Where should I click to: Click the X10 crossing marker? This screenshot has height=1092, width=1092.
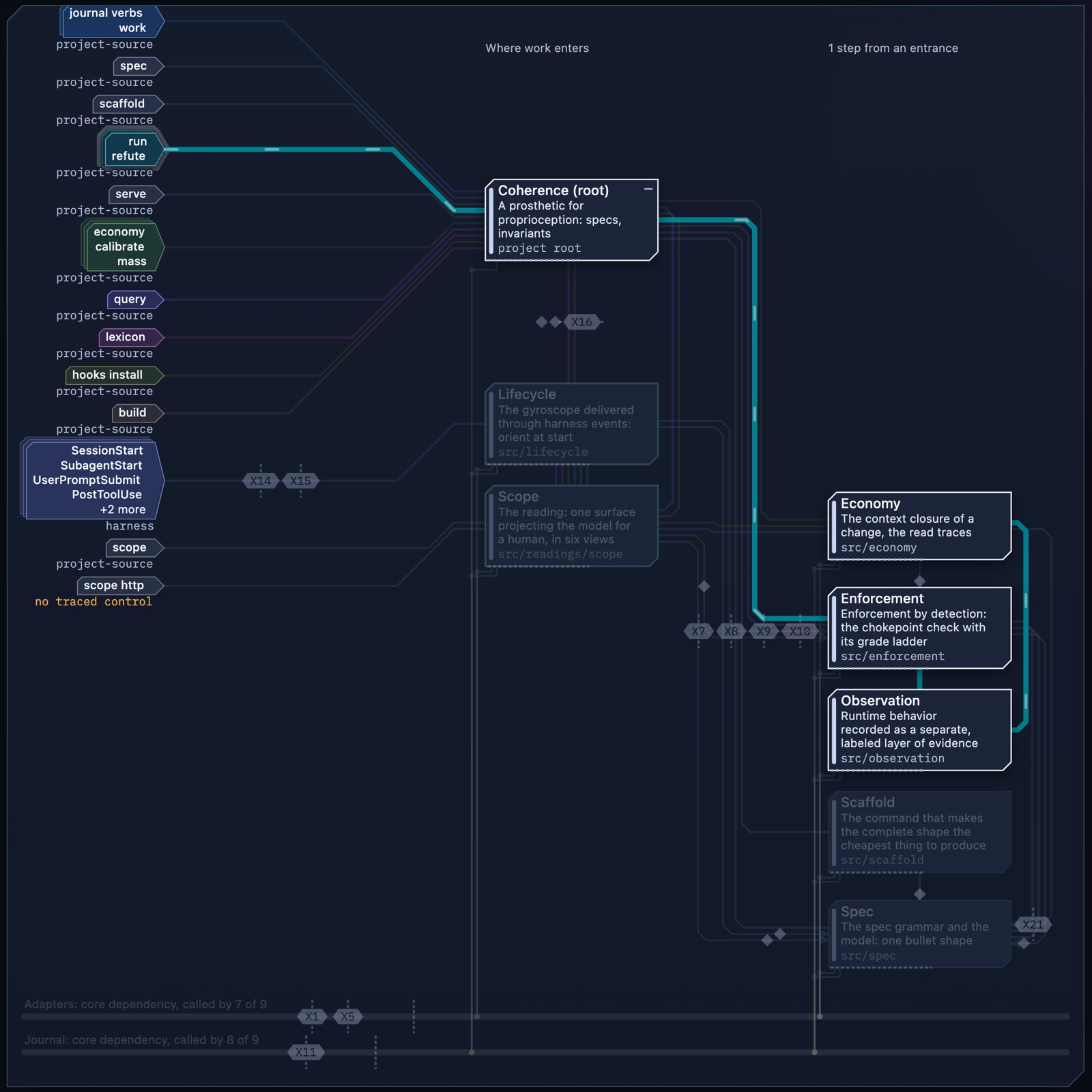tap(800, 631)
